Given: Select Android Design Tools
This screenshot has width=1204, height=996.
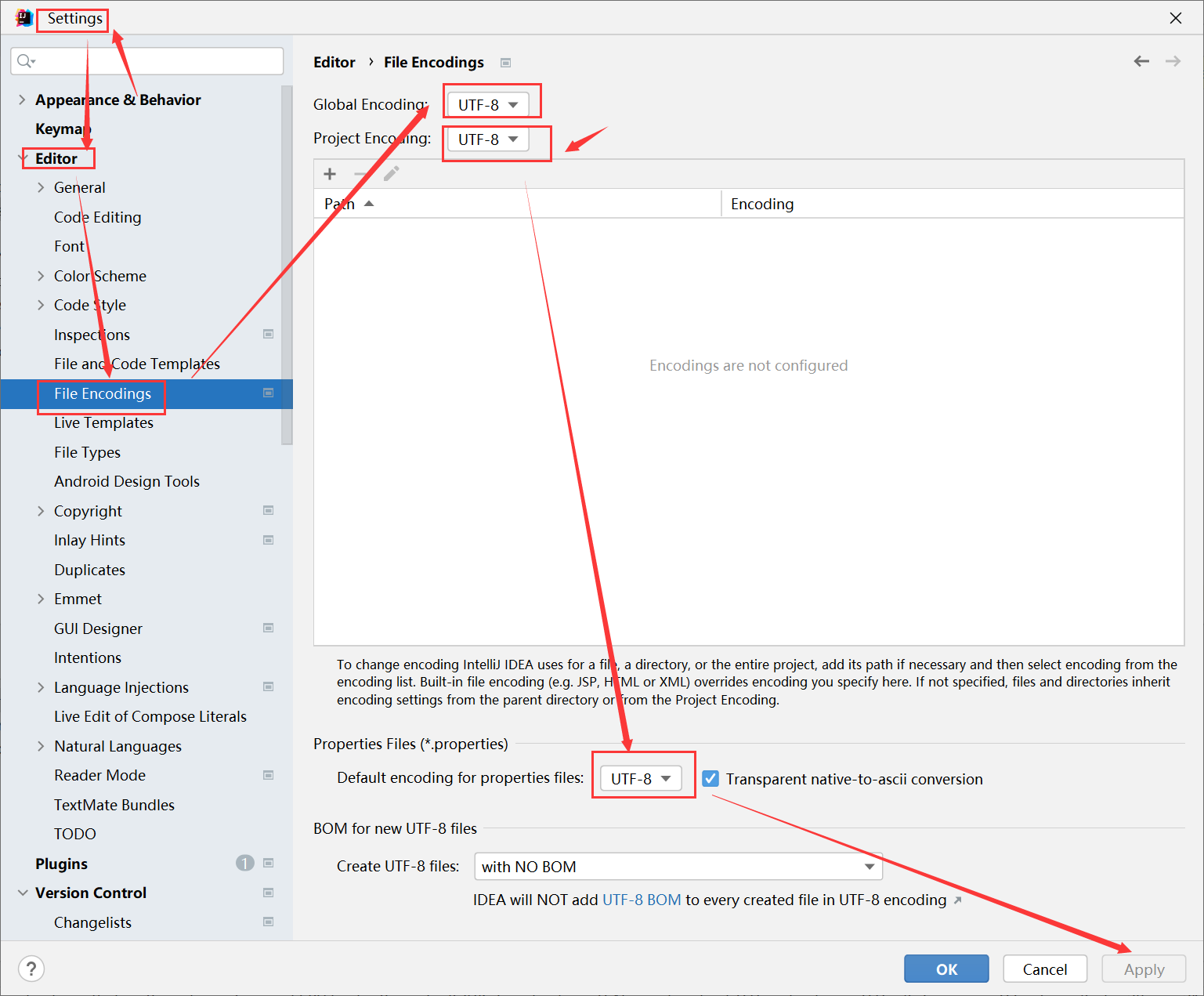Looking at the screenshot, I should click(x=127, y=481).
